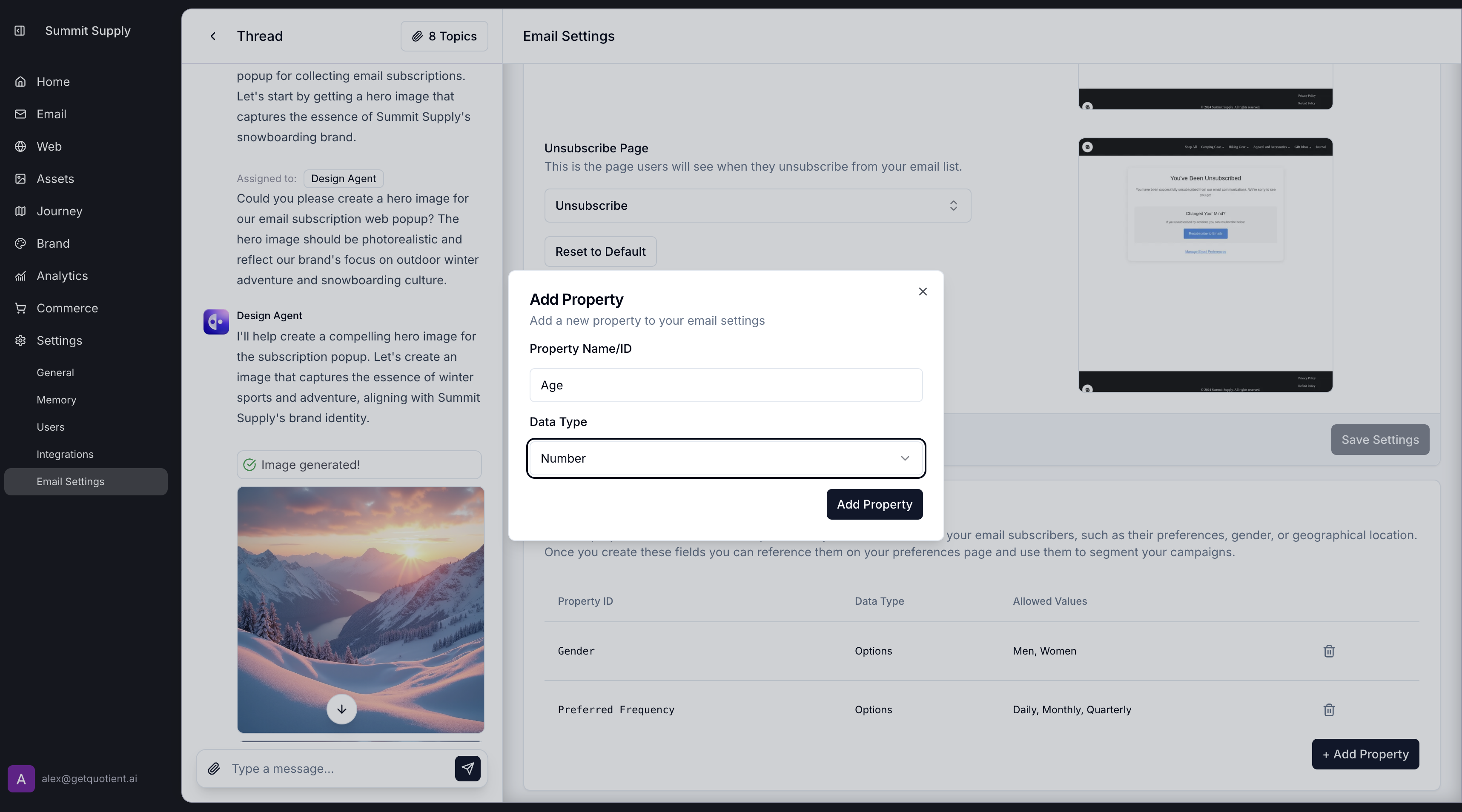This screenshot has height=812, width=1462.
Task: Send the message with the paper plane icon
Action: [x=467, y=769]
